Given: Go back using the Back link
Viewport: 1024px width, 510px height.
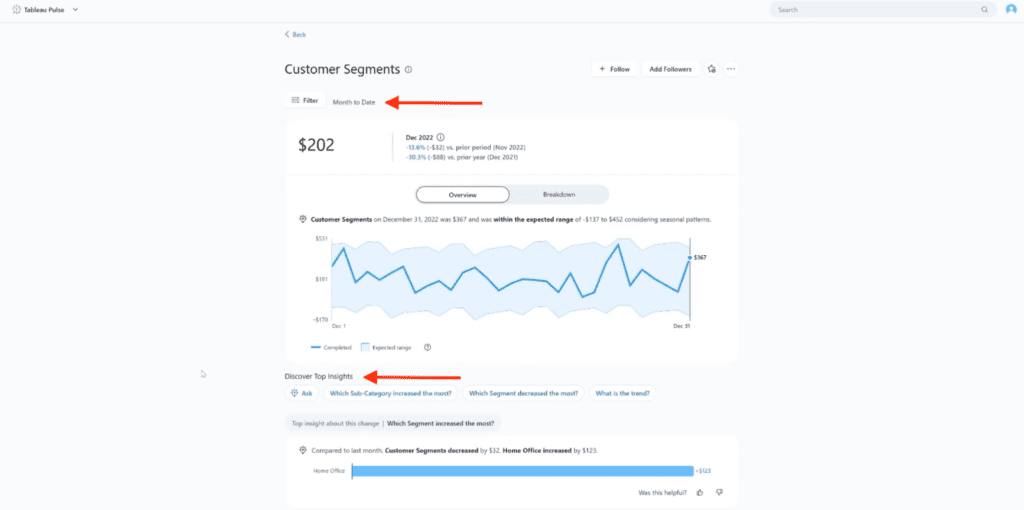Looking at the screenshot, I should [x=295, y=35].
